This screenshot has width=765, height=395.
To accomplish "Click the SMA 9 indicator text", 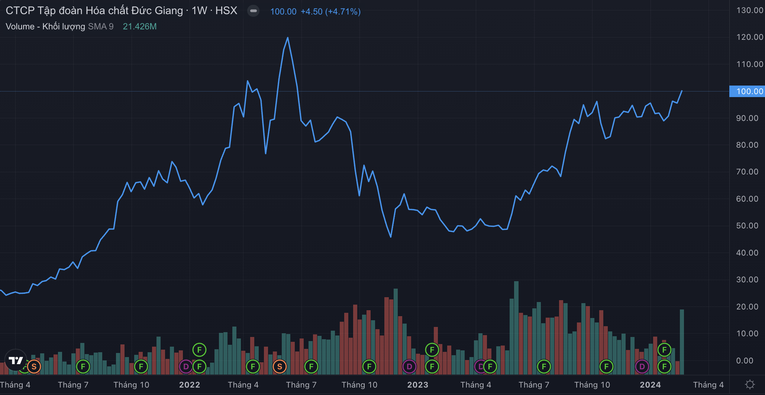I will click(101, 26).
